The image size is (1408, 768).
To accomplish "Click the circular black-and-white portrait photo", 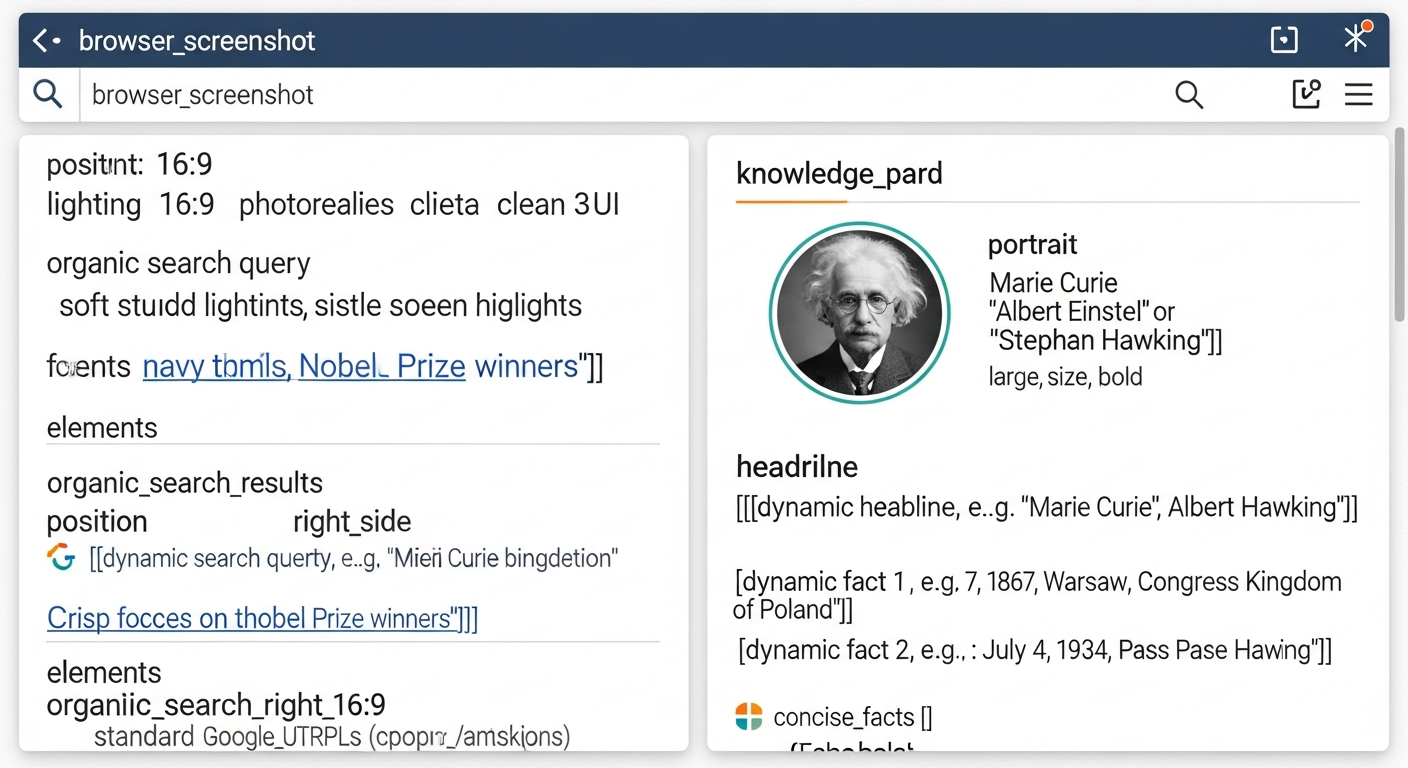I will [859, 312].
